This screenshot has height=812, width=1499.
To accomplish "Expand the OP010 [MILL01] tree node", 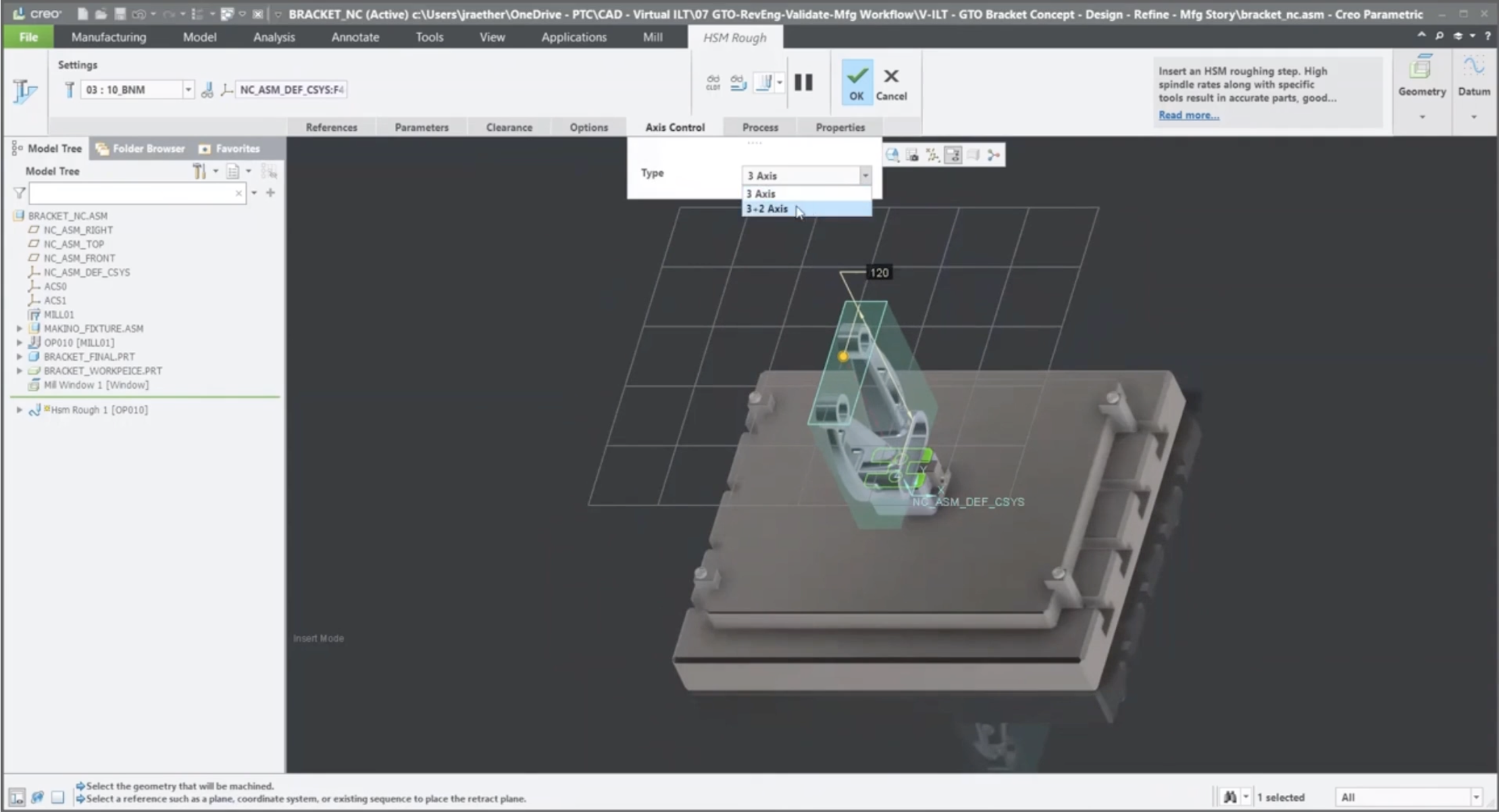I will pyautogui.click(x=20, y=342).
